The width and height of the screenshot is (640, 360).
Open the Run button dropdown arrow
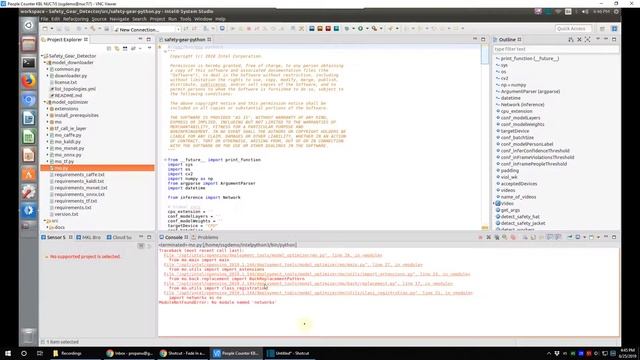(367, 29)
